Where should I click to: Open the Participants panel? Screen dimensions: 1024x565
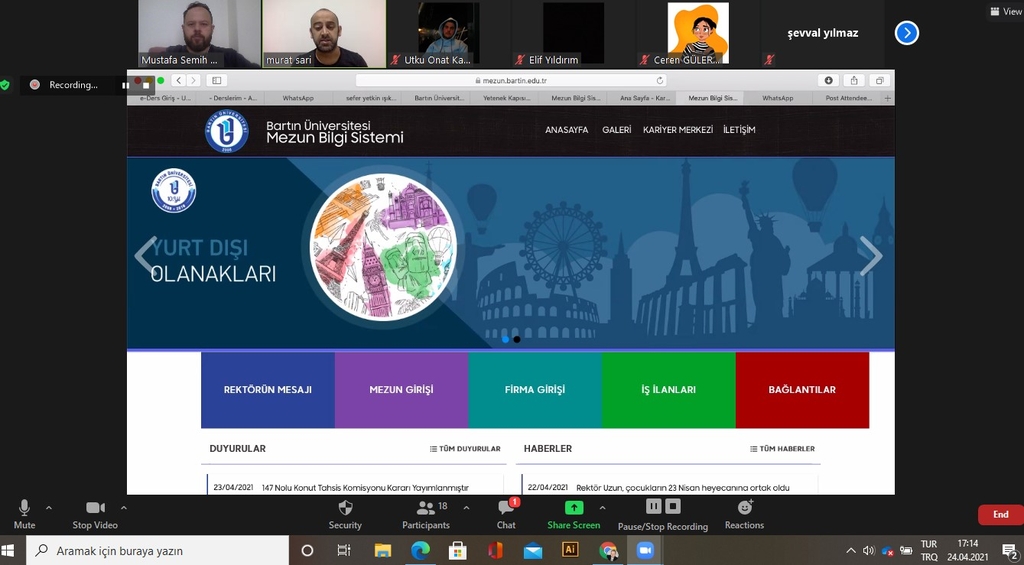[x=425, y=509]
